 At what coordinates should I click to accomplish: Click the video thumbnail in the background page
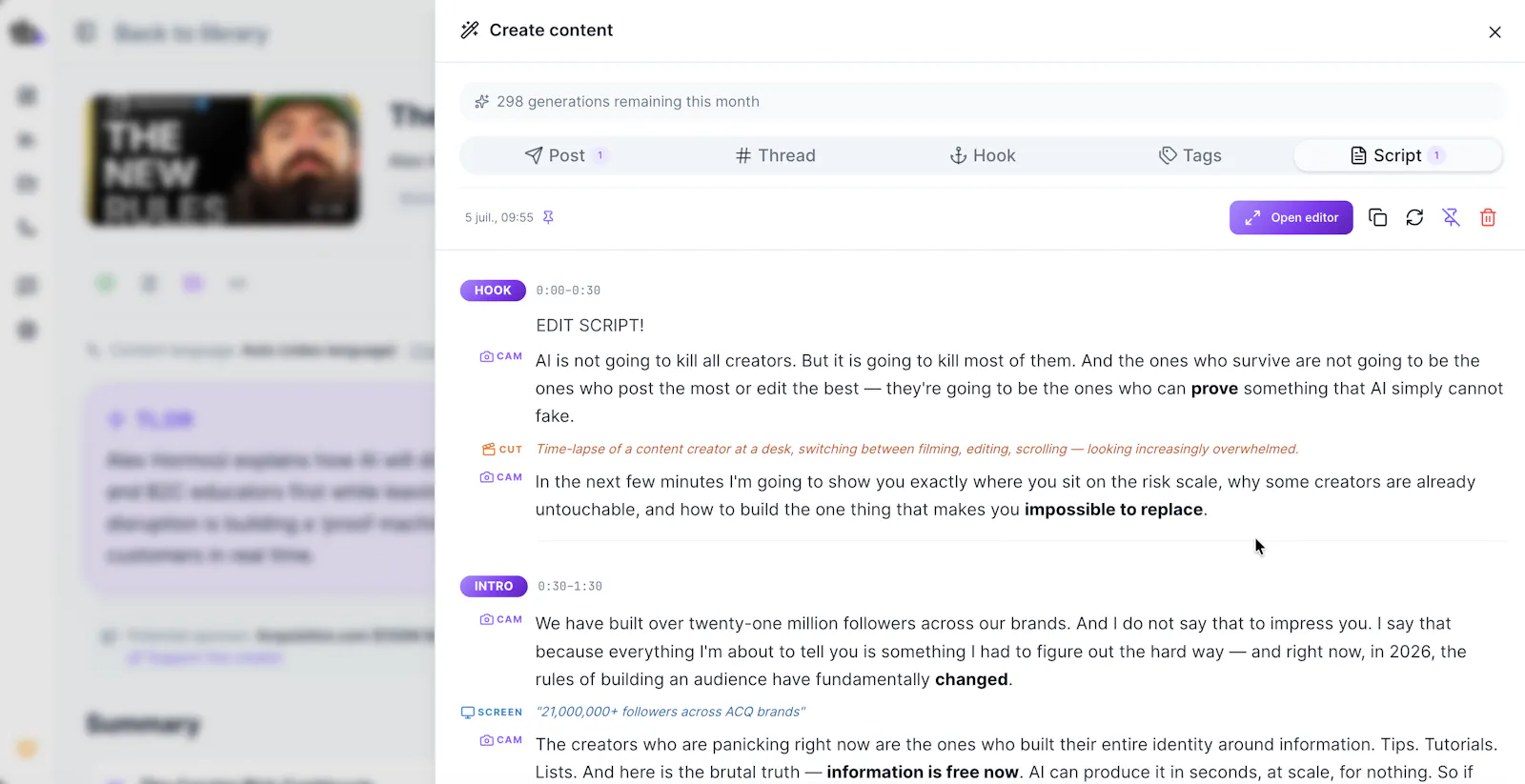pyautogui.click(x=223, y=160)
